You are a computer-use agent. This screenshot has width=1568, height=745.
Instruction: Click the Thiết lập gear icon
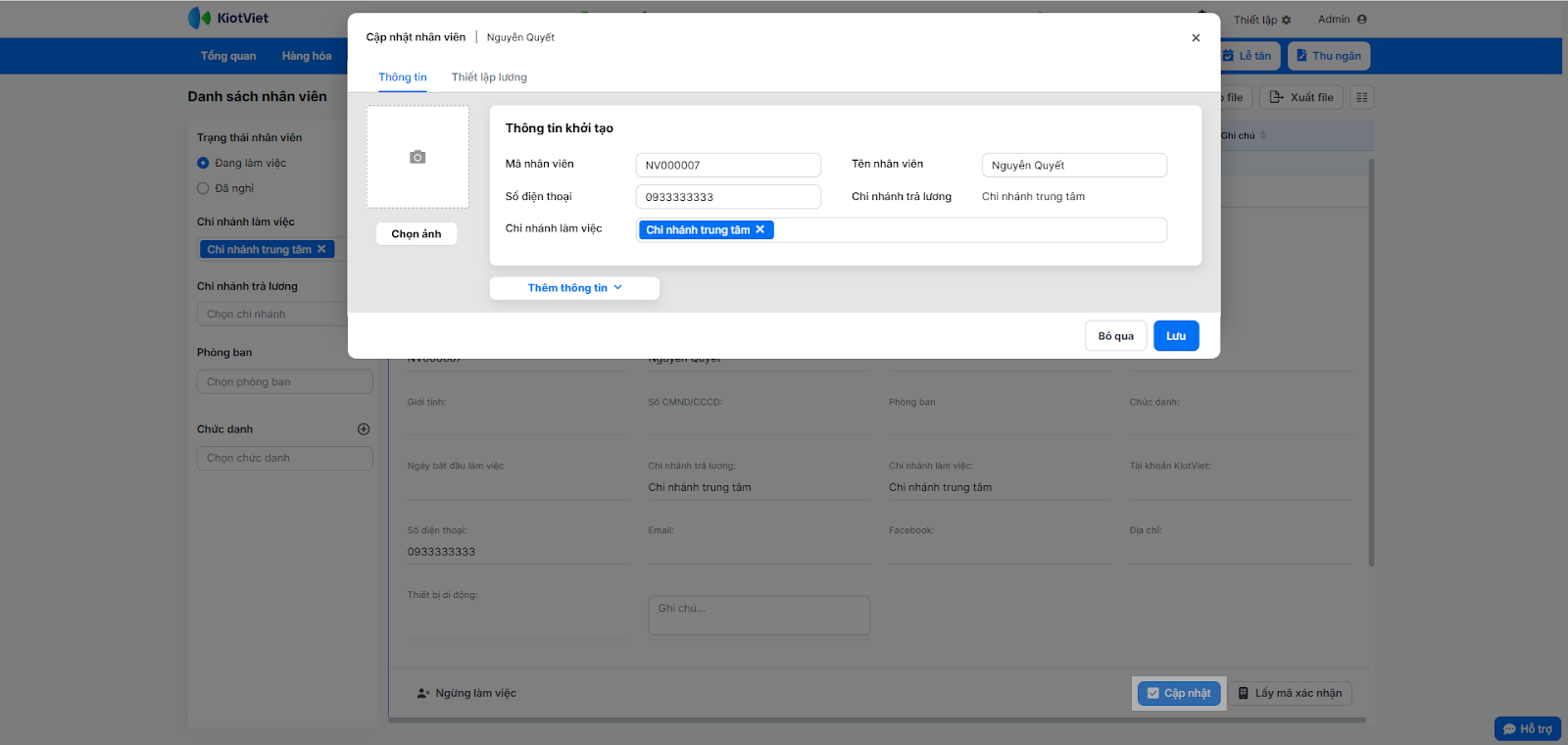coord(1287,20)
